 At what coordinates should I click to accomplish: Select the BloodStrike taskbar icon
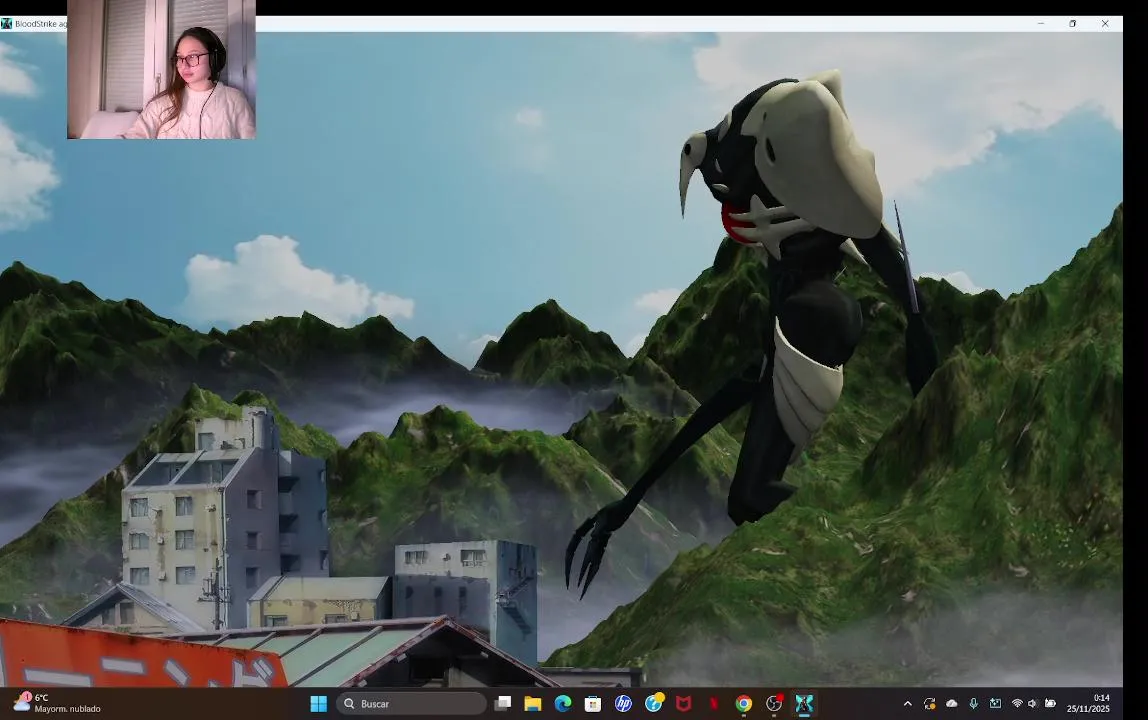pos(804,704)
